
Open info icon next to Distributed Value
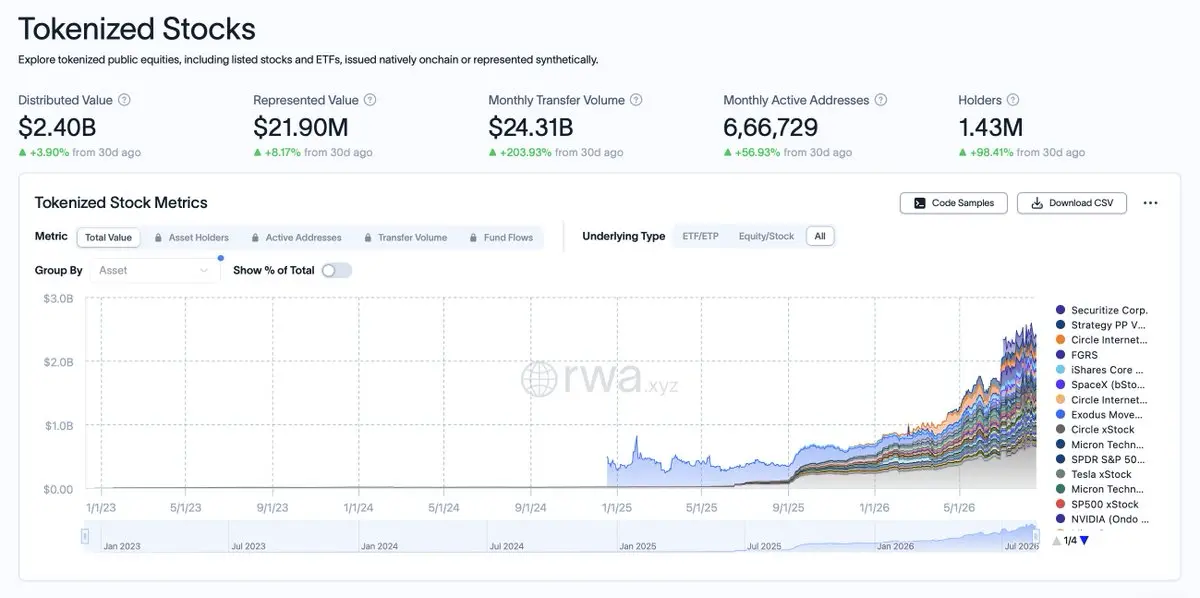pos(124,100)
